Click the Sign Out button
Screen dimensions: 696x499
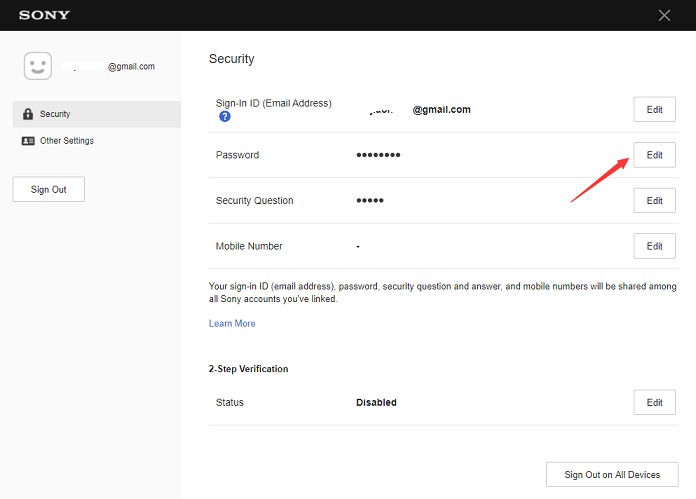pyautogui.click(x=48, y=189)
